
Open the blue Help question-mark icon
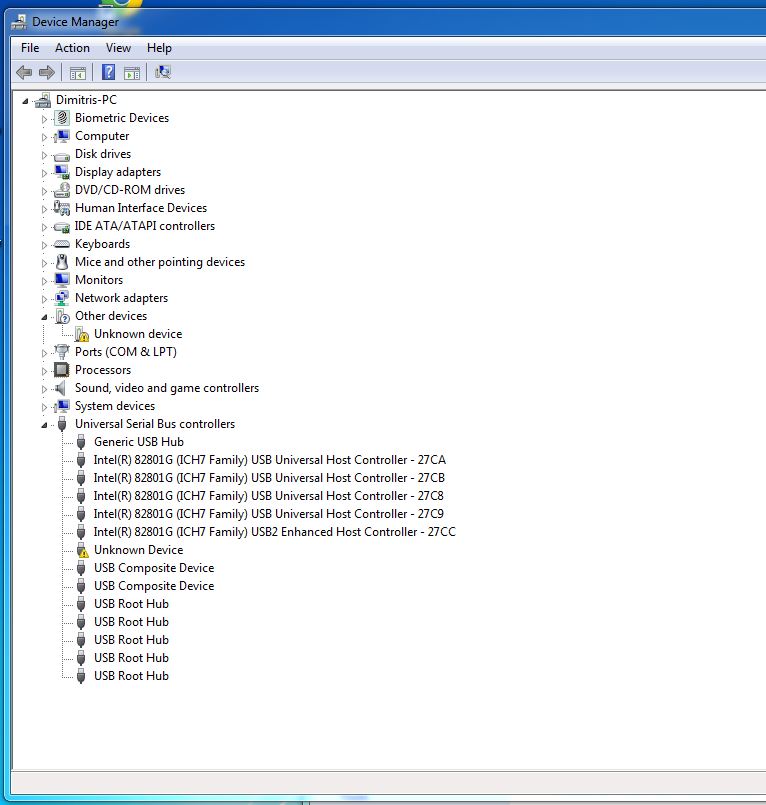click(108, 72)
